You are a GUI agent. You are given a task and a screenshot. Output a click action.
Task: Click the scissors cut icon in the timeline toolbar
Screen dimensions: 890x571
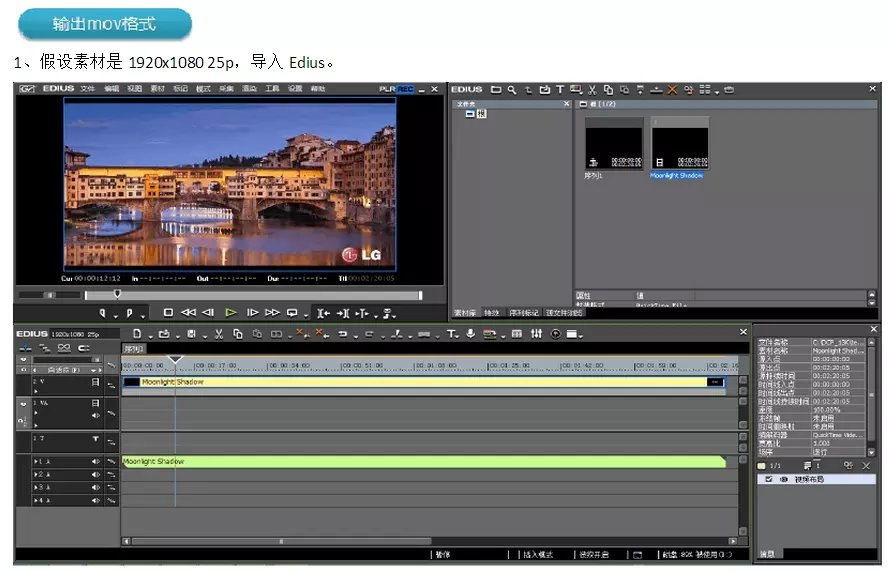coord(219,334)
